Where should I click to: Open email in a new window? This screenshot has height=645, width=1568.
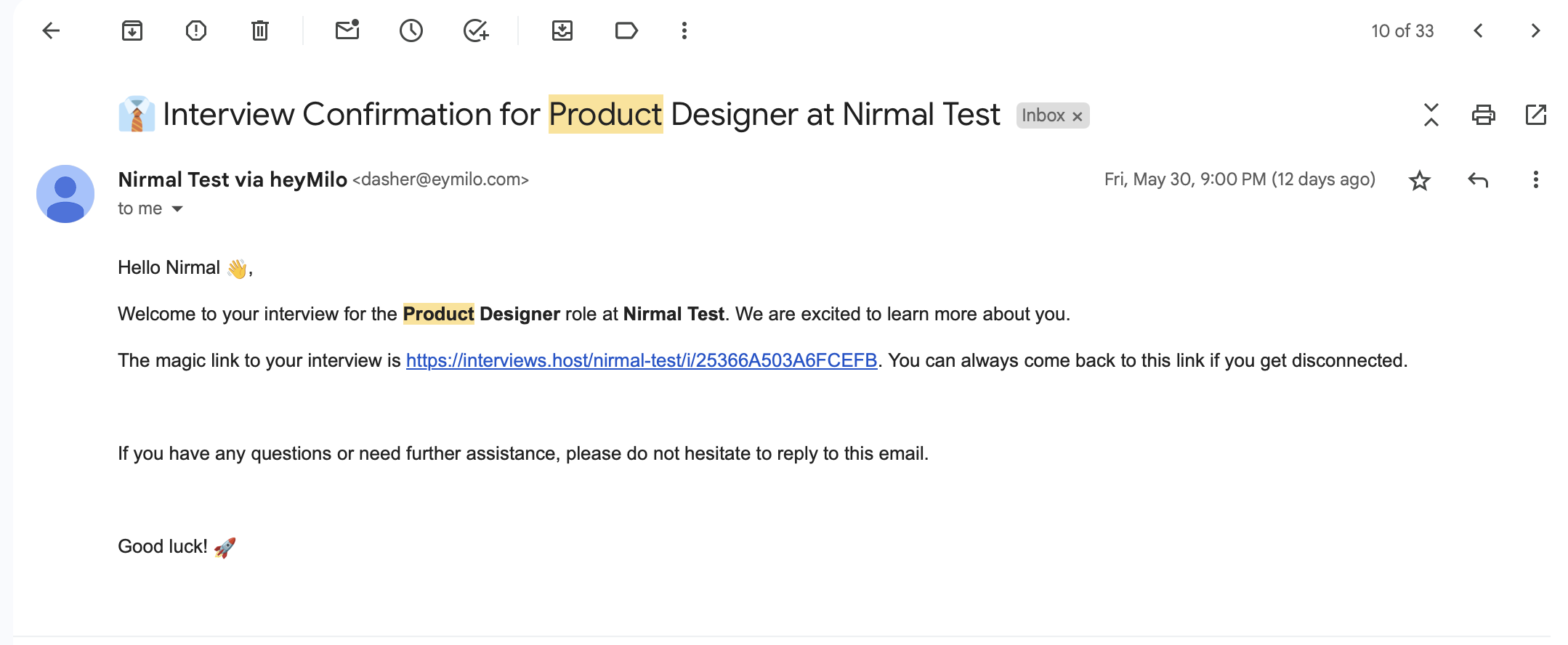pos(1535,115)
